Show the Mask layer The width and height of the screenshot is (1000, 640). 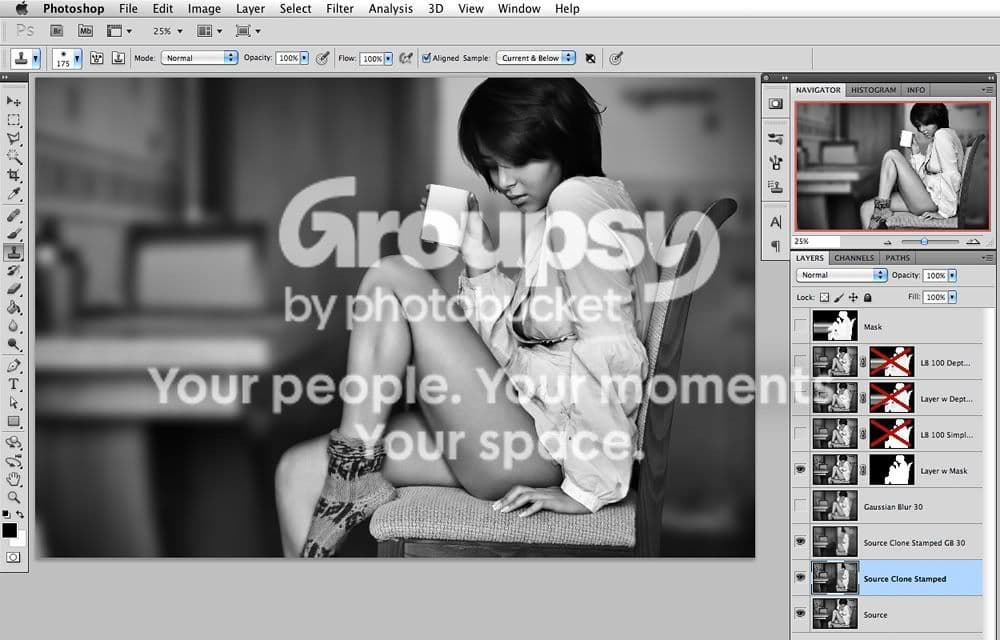click(x=800, y=326)
